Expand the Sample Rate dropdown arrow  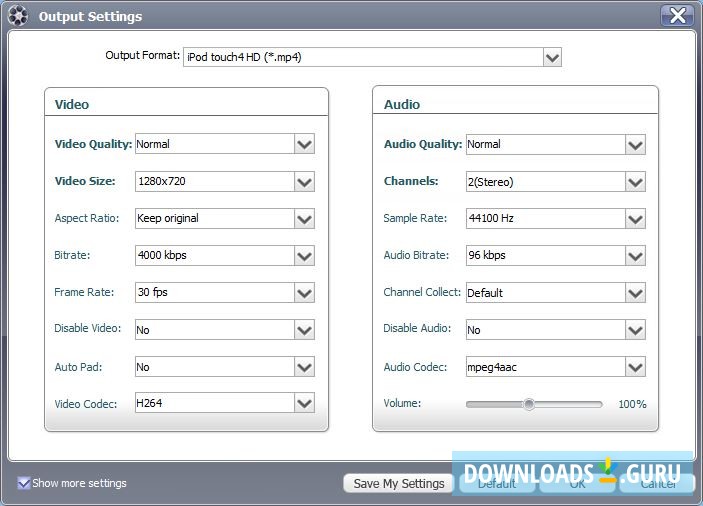pos(635,219)
